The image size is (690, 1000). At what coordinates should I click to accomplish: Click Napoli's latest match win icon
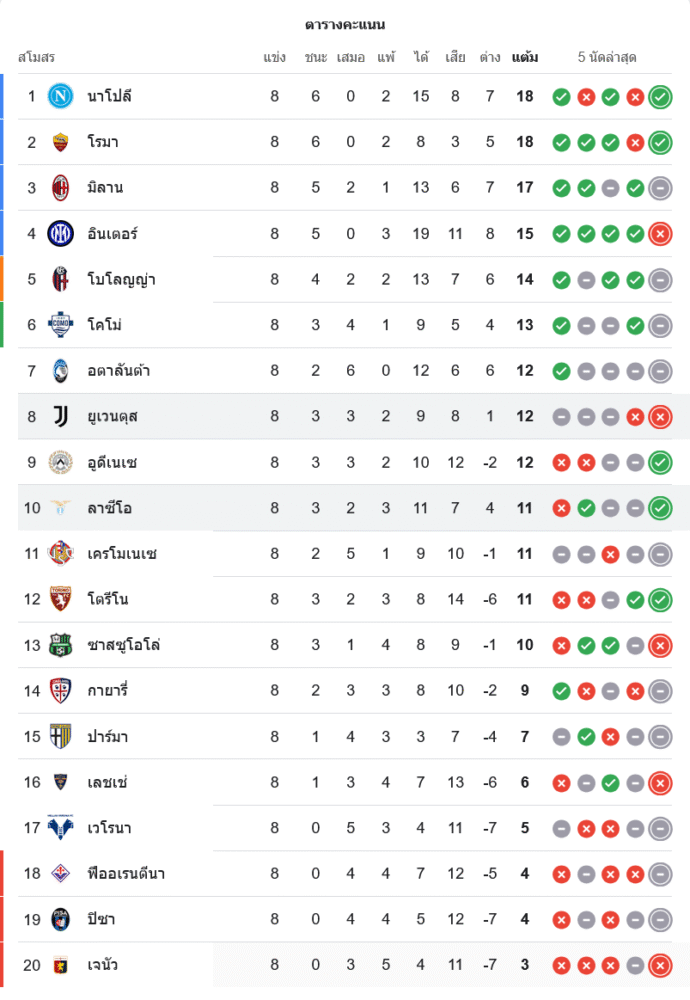[659, 97]
